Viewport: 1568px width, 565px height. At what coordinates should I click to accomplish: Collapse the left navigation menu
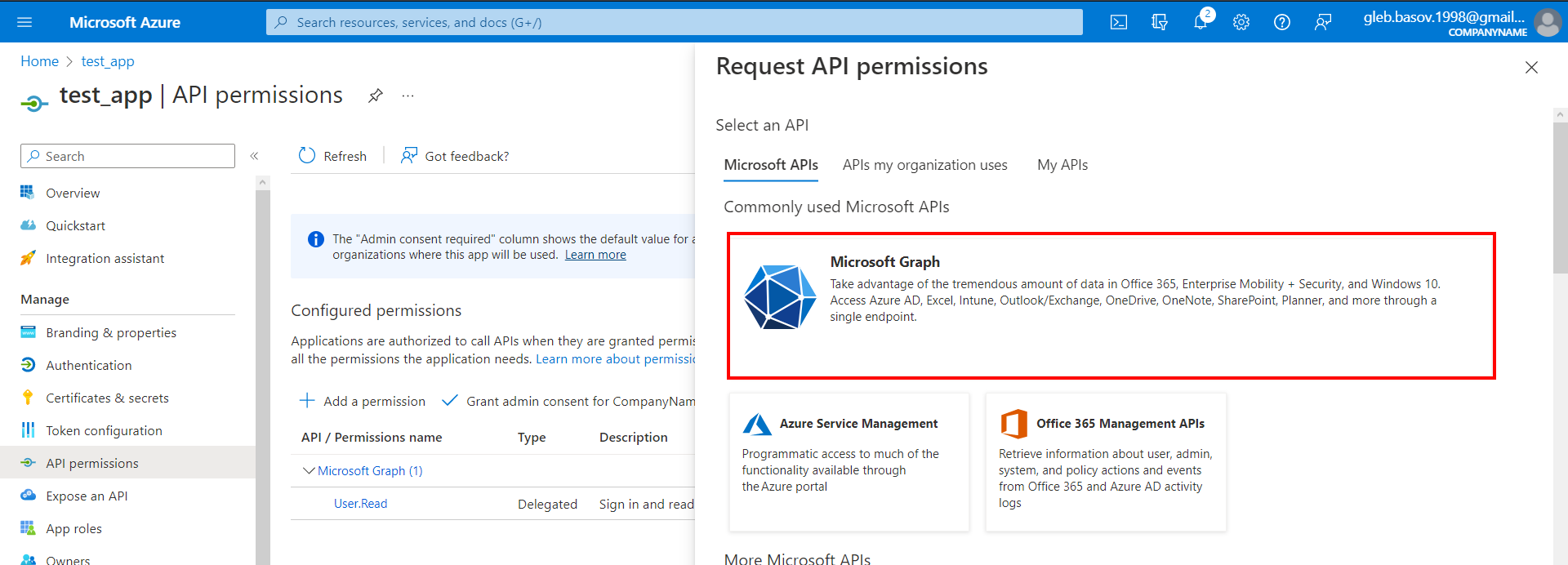(254, 156)
